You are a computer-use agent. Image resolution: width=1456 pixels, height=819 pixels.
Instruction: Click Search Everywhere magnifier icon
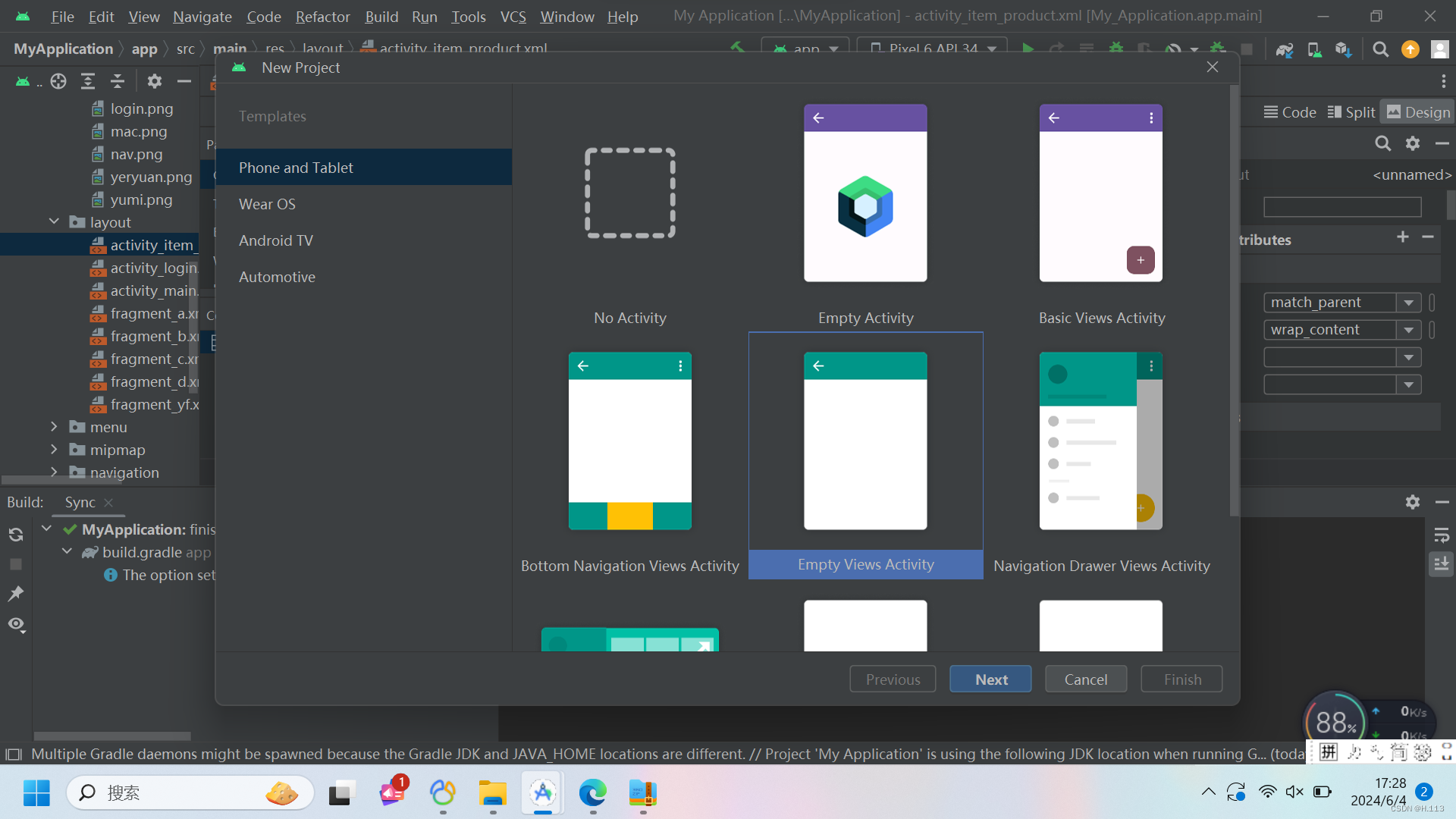(1380, 50)
